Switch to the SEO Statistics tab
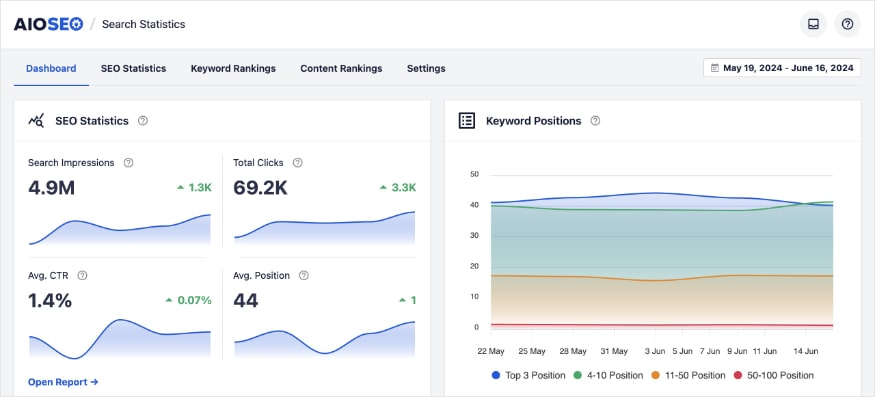875x397 pixels. (133, 69)
